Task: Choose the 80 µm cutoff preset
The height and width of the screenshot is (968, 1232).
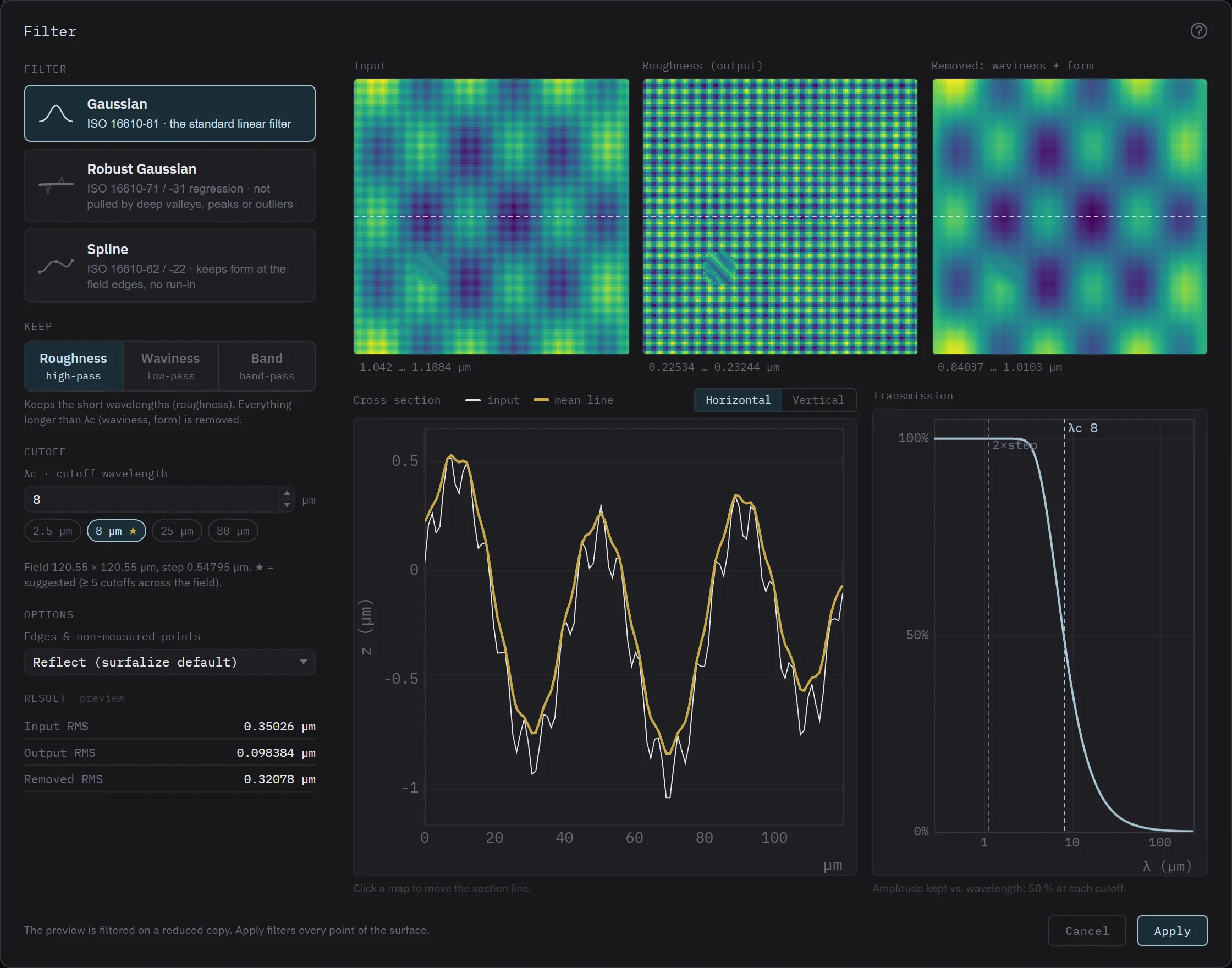Action: (x=233, y=531)
